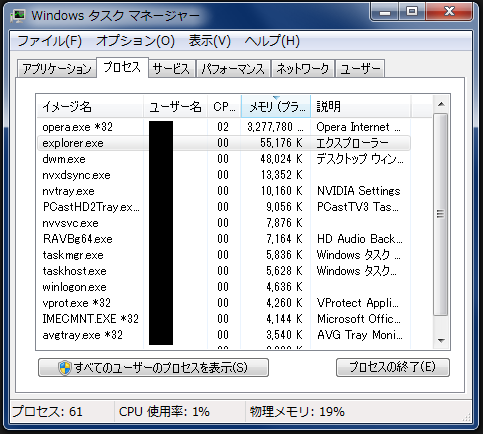This screenshot has height=434, width=483.
Task: Click the 物理メモリ: 19% status entry
Action: tap(297, 412)
